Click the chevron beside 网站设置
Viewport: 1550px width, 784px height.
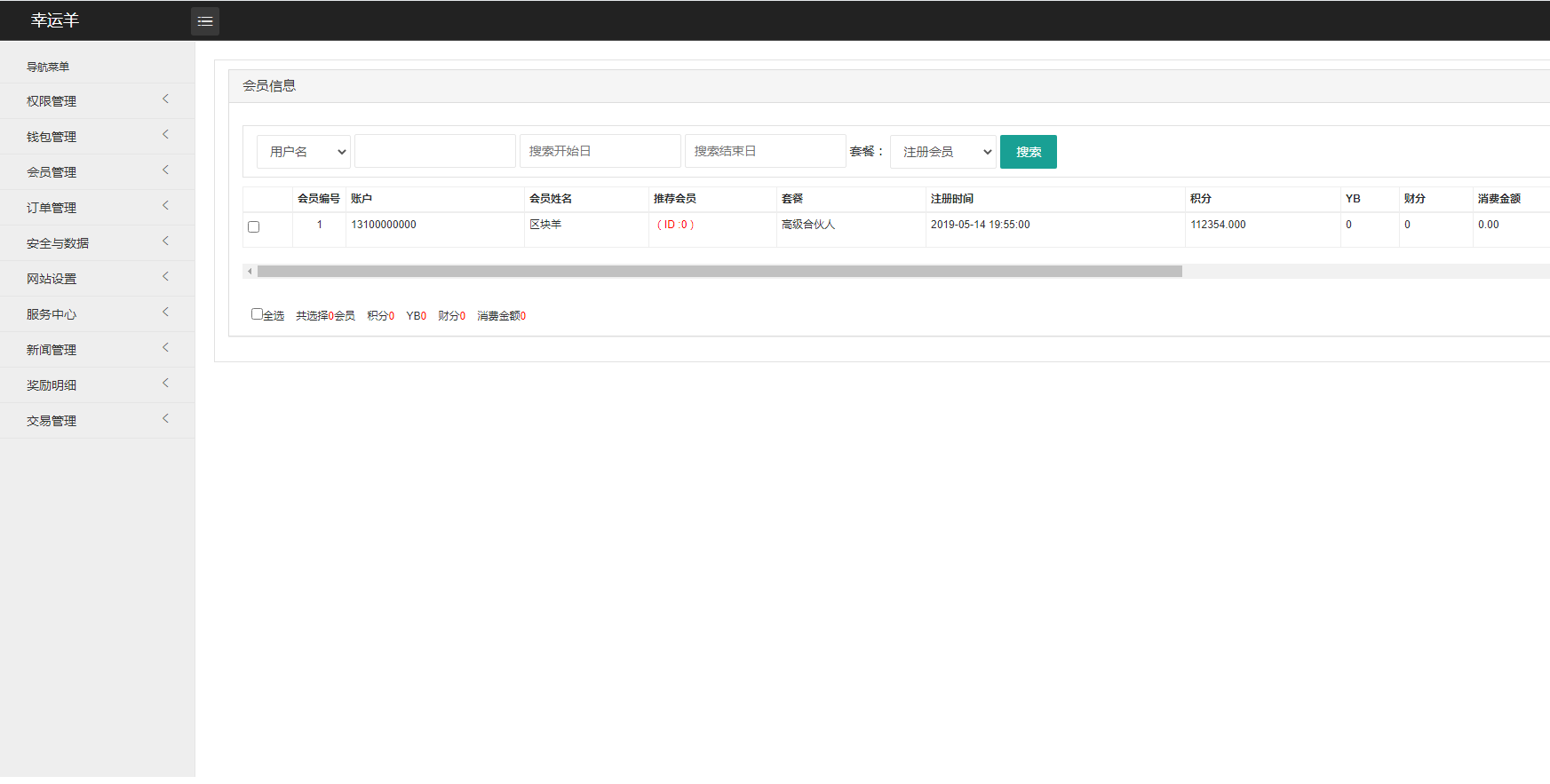pyautogui.click(x=165, y=277)
